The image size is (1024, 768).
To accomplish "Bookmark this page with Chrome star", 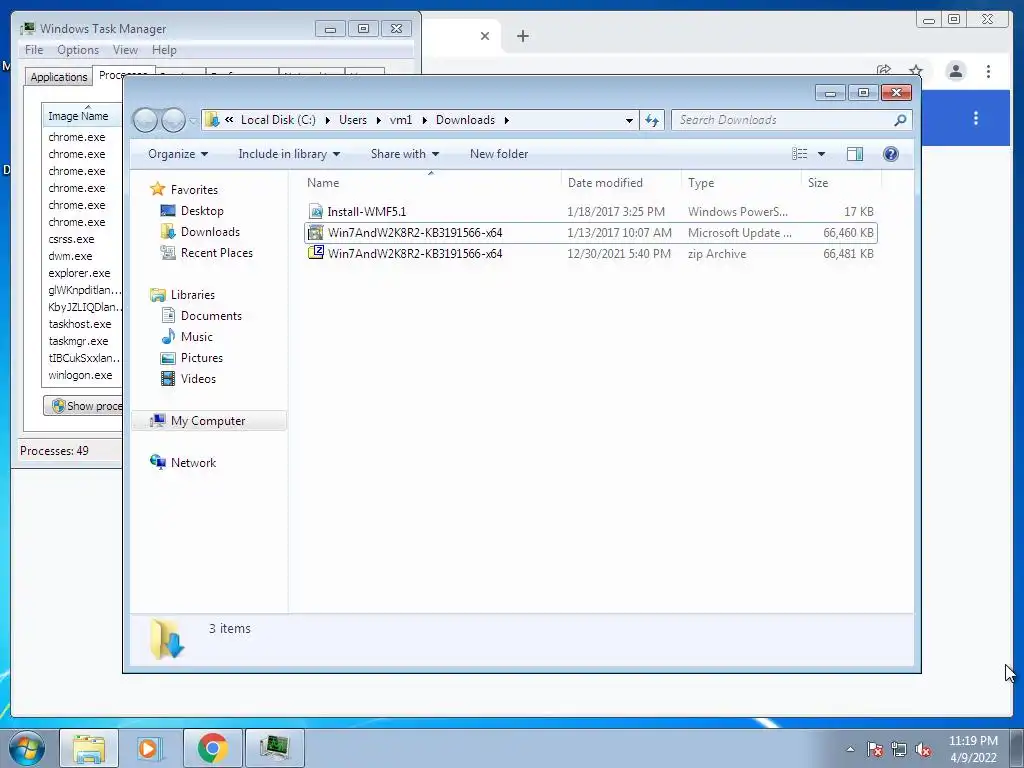I will click(916, 71).
